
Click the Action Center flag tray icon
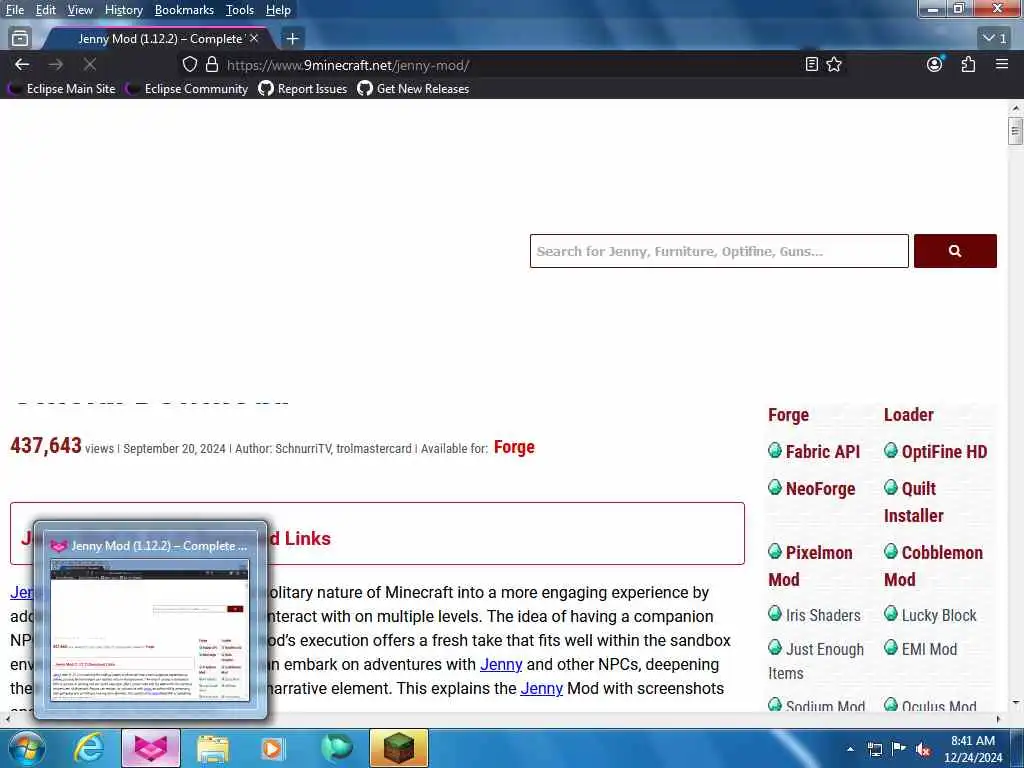click(899, 748)
